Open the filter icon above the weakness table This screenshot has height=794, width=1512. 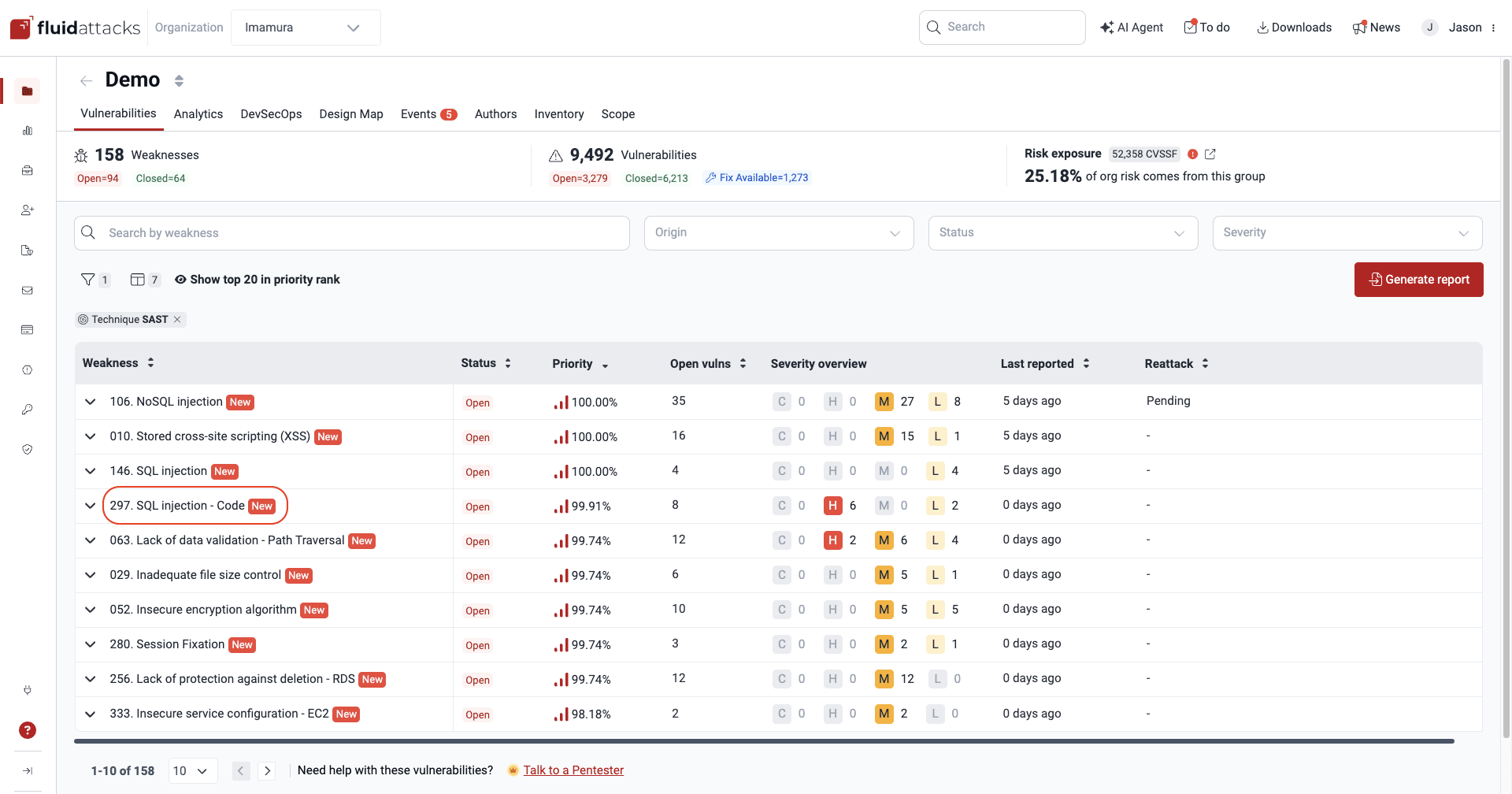(x=88, y=279)
